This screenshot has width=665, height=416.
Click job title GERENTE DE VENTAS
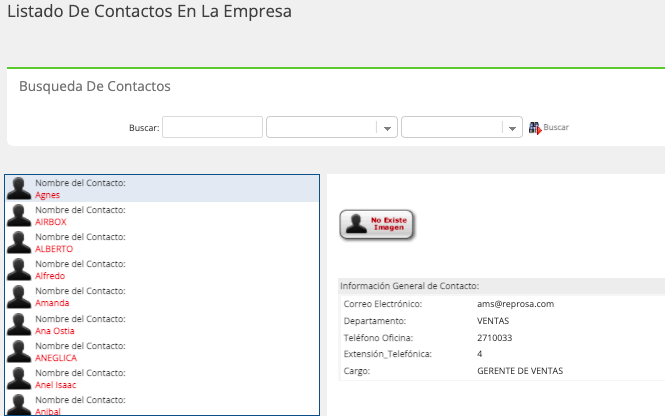point(520,371)
